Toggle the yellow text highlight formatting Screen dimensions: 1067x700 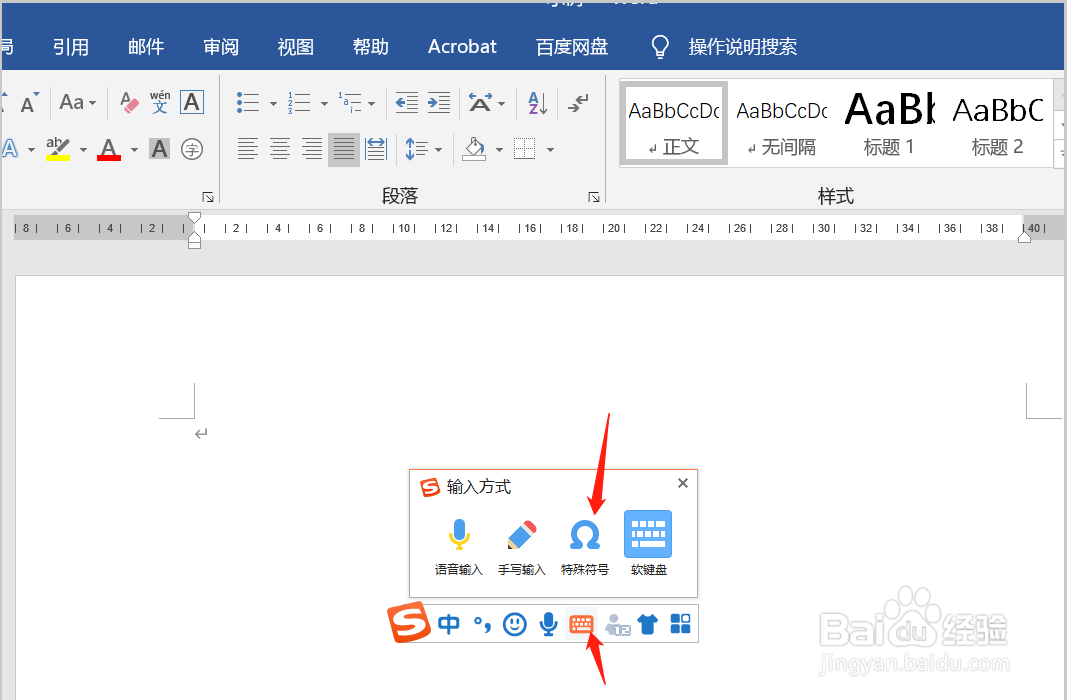coord(58,149)
